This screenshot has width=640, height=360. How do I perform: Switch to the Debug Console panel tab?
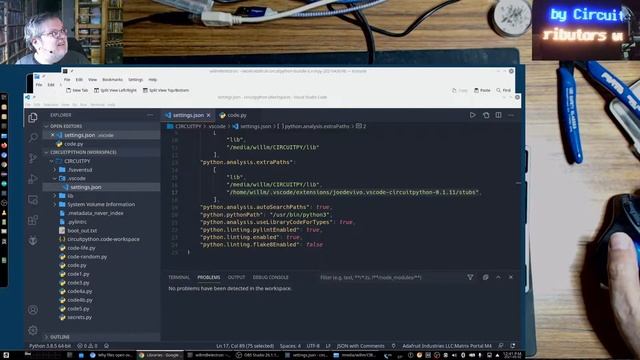tap(270, 277)
